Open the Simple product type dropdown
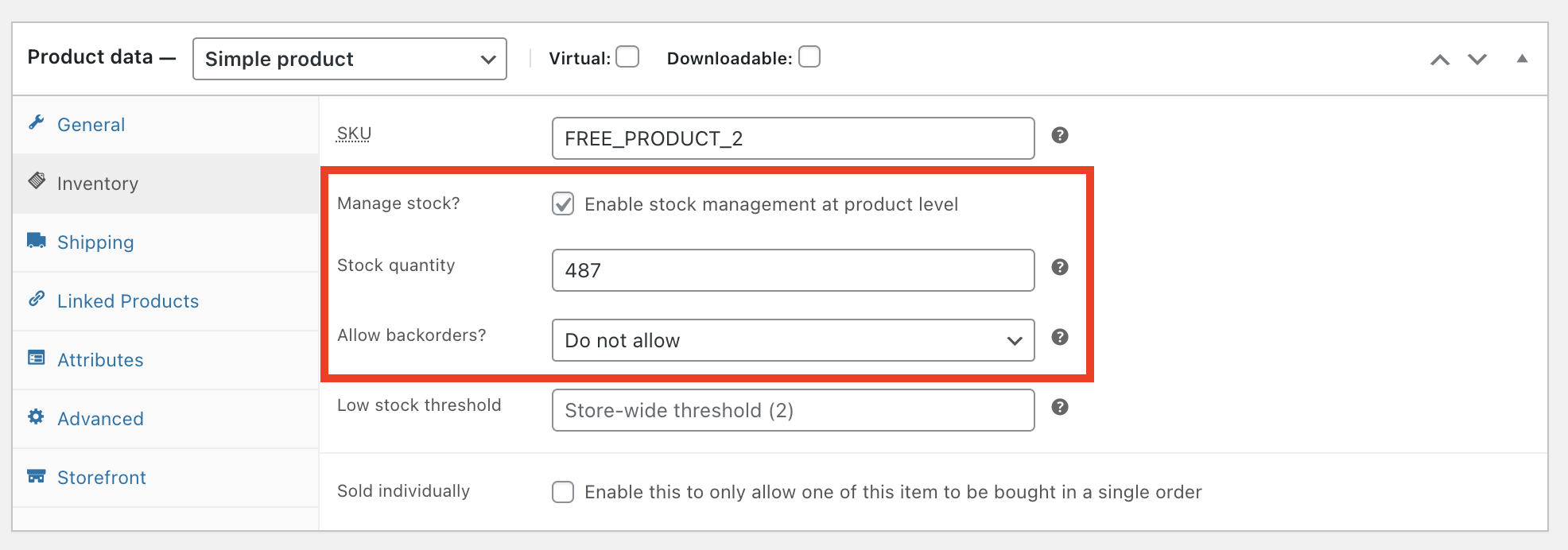1568x550 pixels. (x=350, y=59)
